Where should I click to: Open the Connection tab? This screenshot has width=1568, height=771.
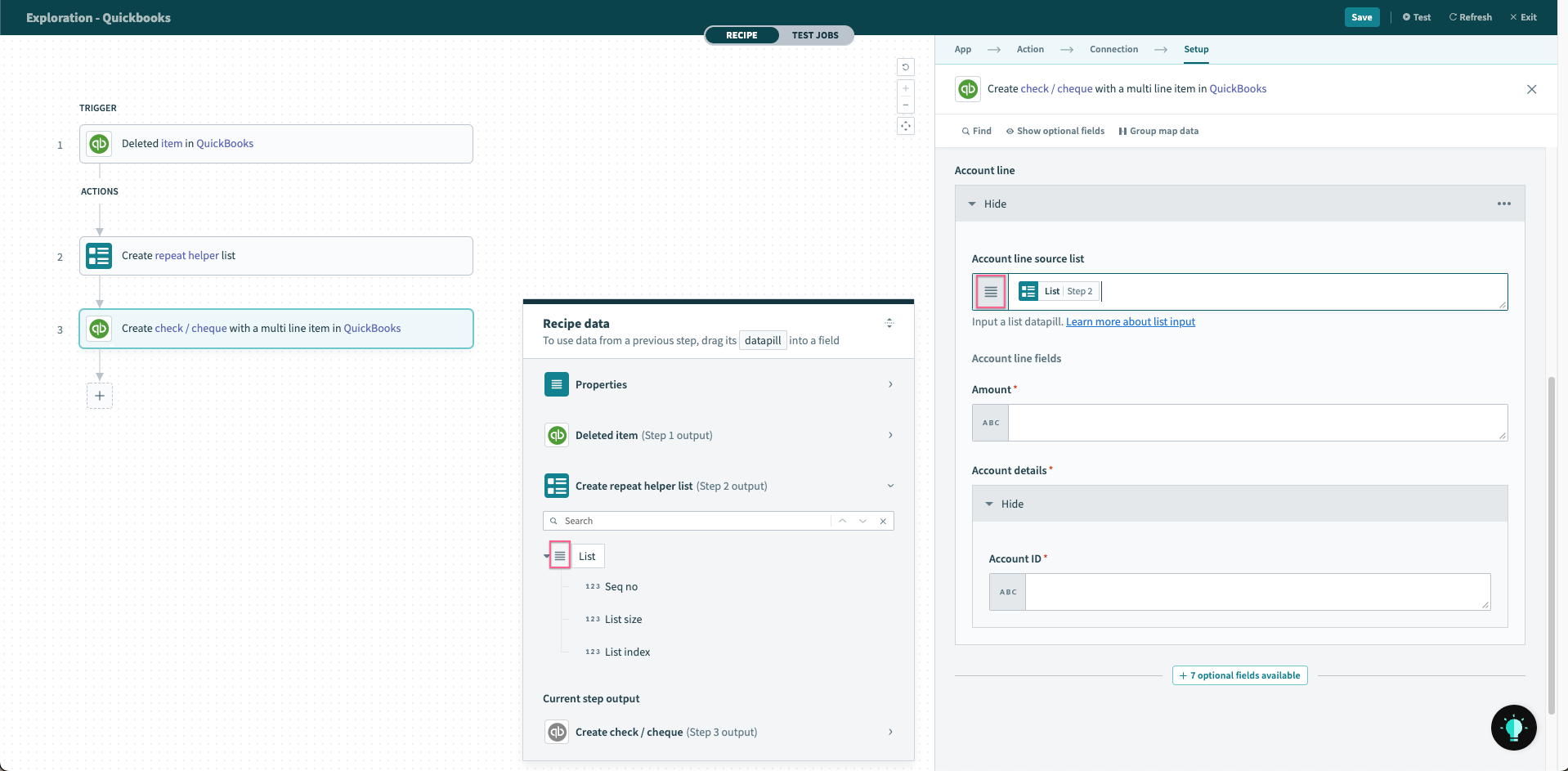click(x=1113, y=49)
